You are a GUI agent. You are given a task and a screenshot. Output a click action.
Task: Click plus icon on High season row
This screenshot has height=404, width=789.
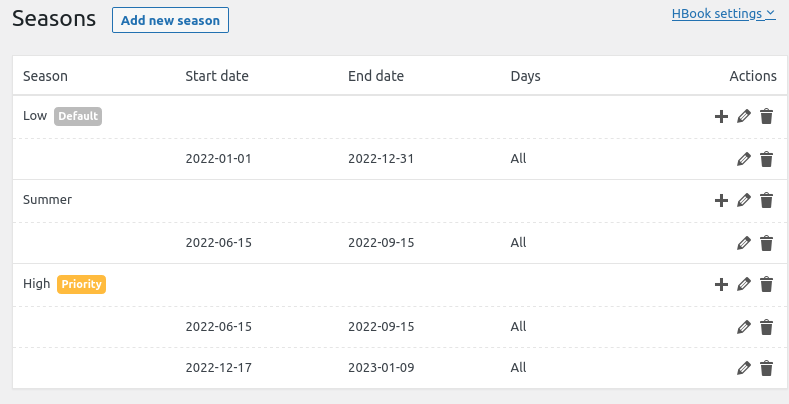[x=721, y=284]
